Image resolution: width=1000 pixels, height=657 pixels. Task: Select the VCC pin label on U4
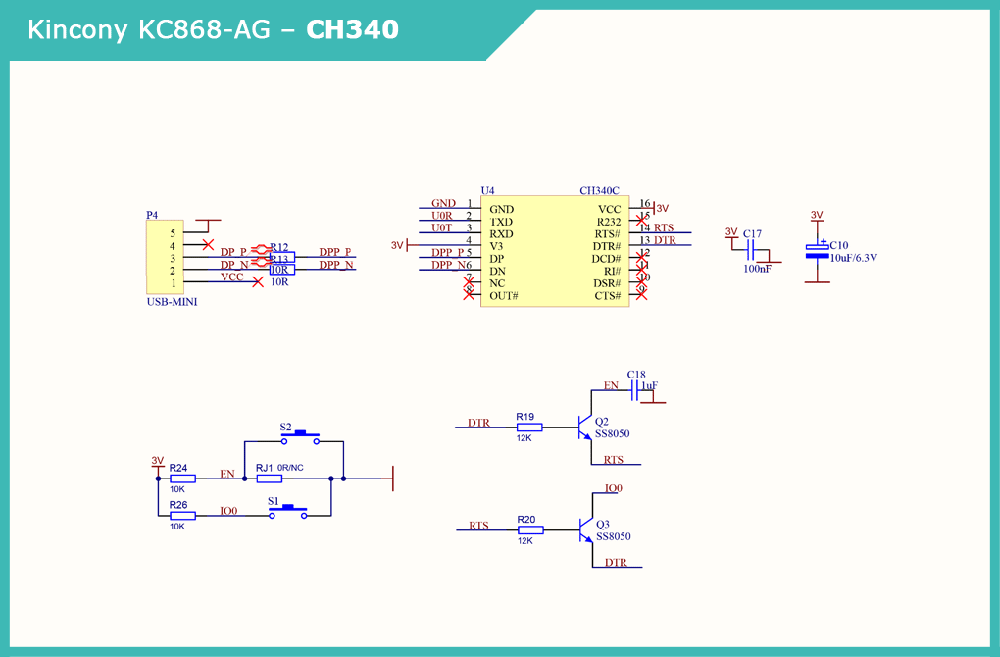[x=609, y=209]
